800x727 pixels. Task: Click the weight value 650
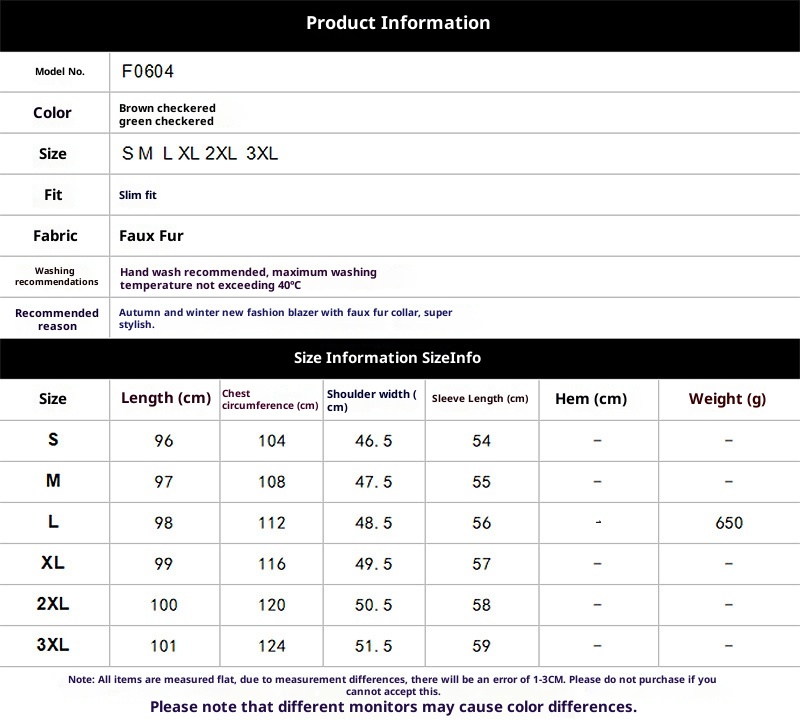click(729, 523)
